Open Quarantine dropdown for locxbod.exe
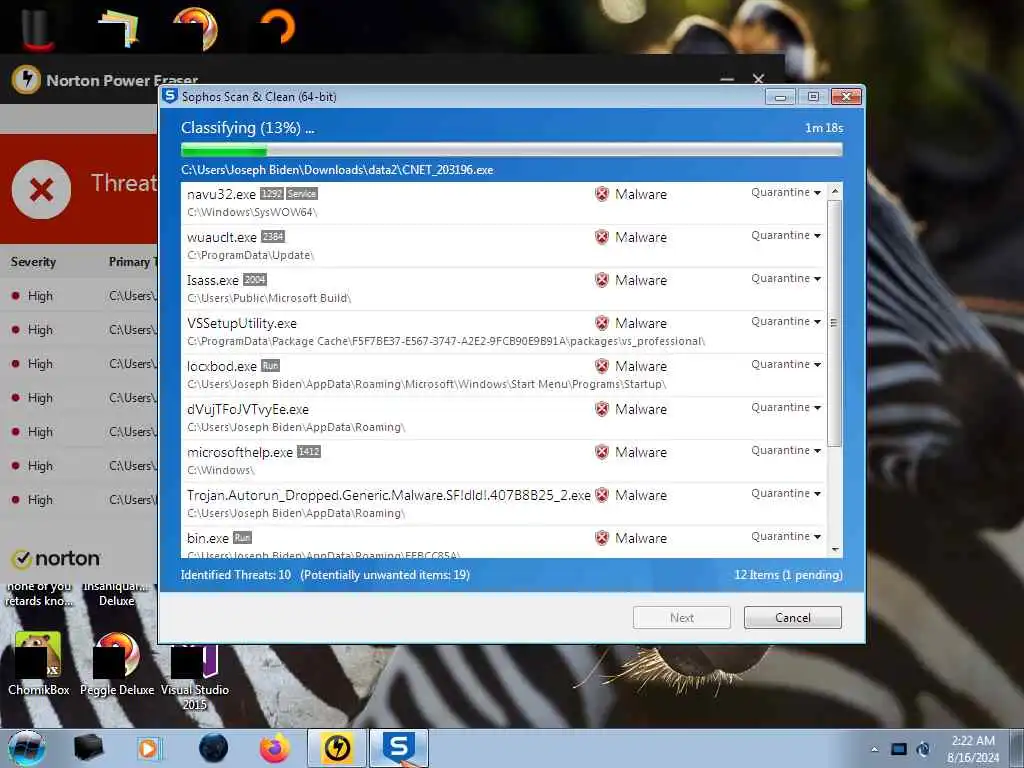The image size is (1024, 768). 786,365
